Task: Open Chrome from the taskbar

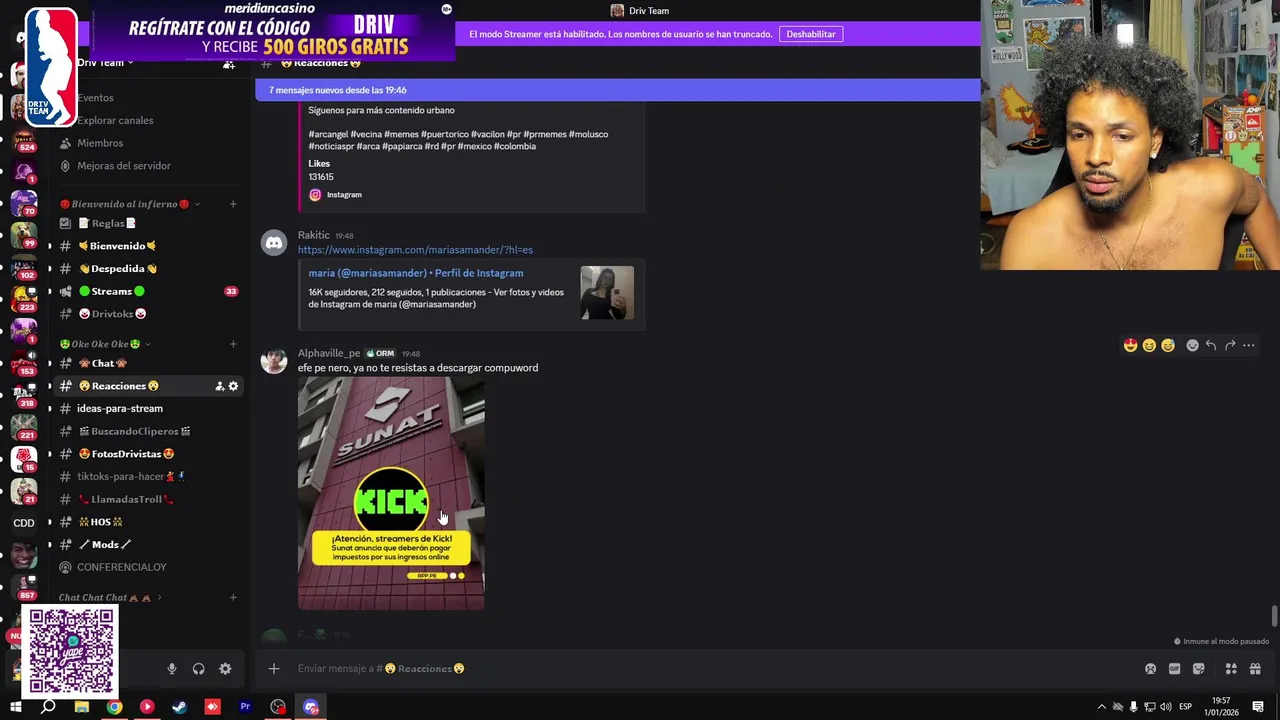Action: pos(114,707)
